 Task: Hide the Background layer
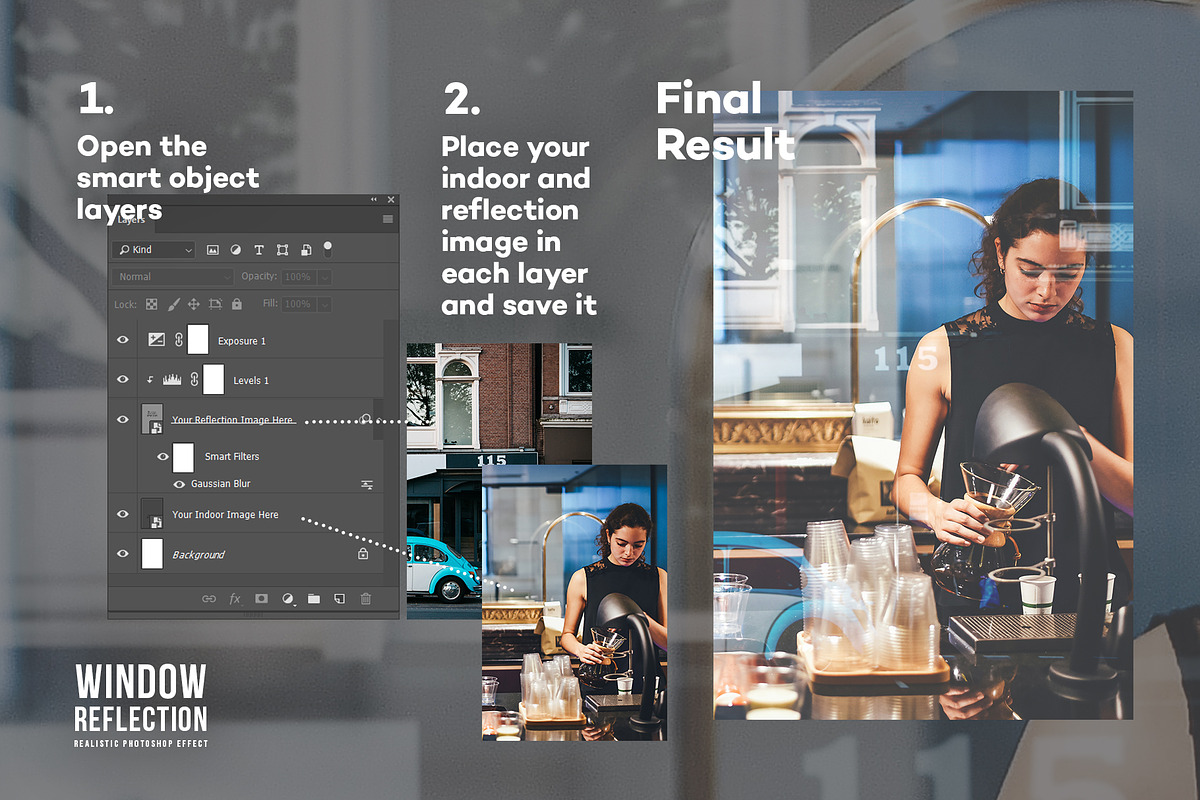coord(123,553)
